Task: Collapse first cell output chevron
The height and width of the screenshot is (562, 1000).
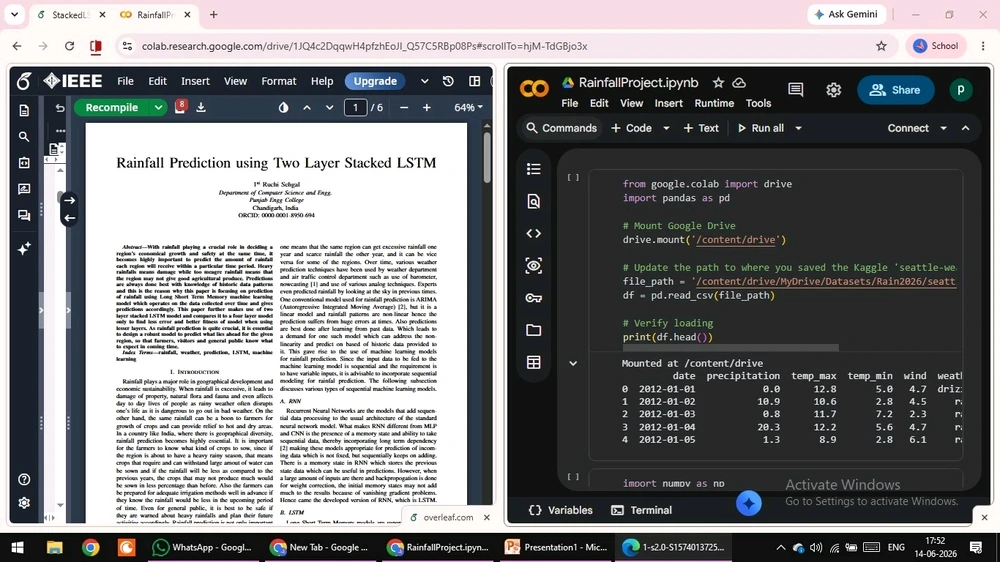Action: (x=573, y=364)
